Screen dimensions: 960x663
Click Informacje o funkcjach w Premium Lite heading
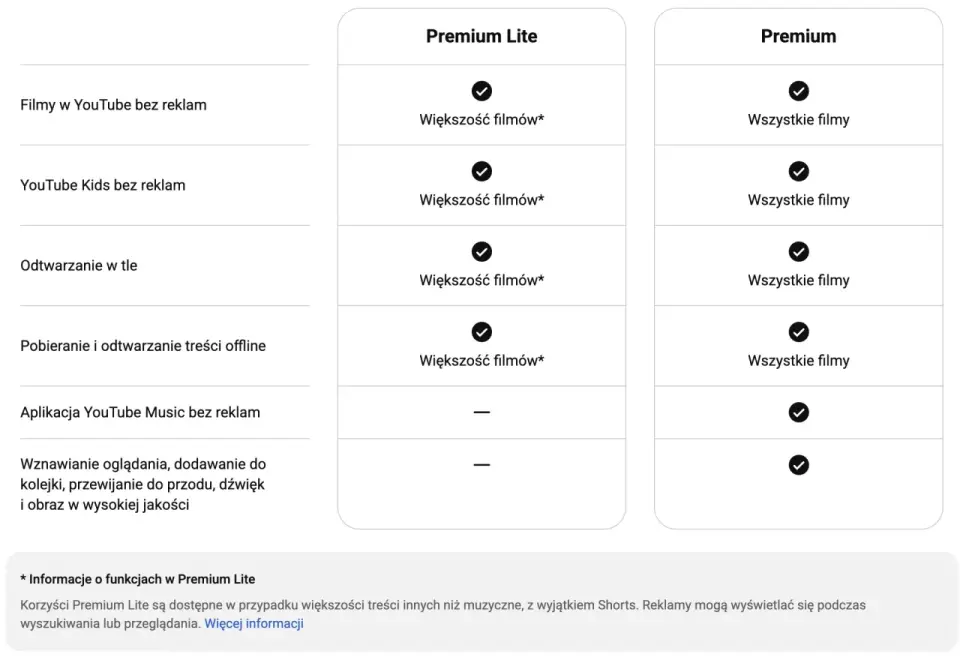(x=138, y=579)
